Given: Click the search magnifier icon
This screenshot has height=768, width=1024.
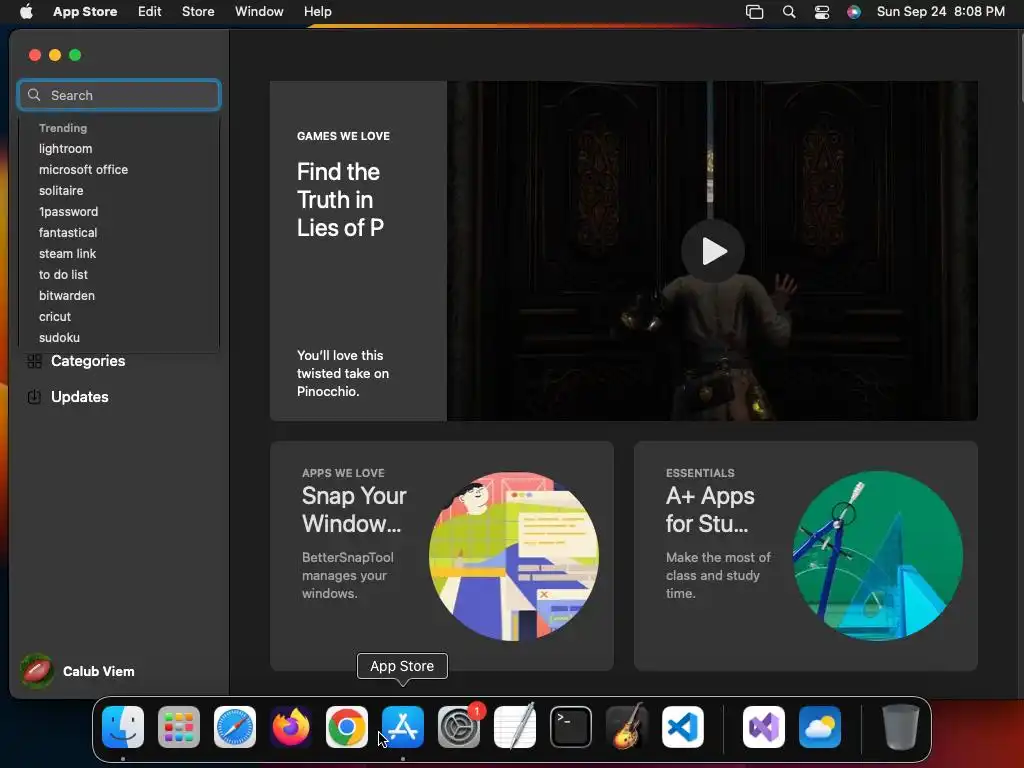Looking at the screenshot, I should tap(34, 95).
